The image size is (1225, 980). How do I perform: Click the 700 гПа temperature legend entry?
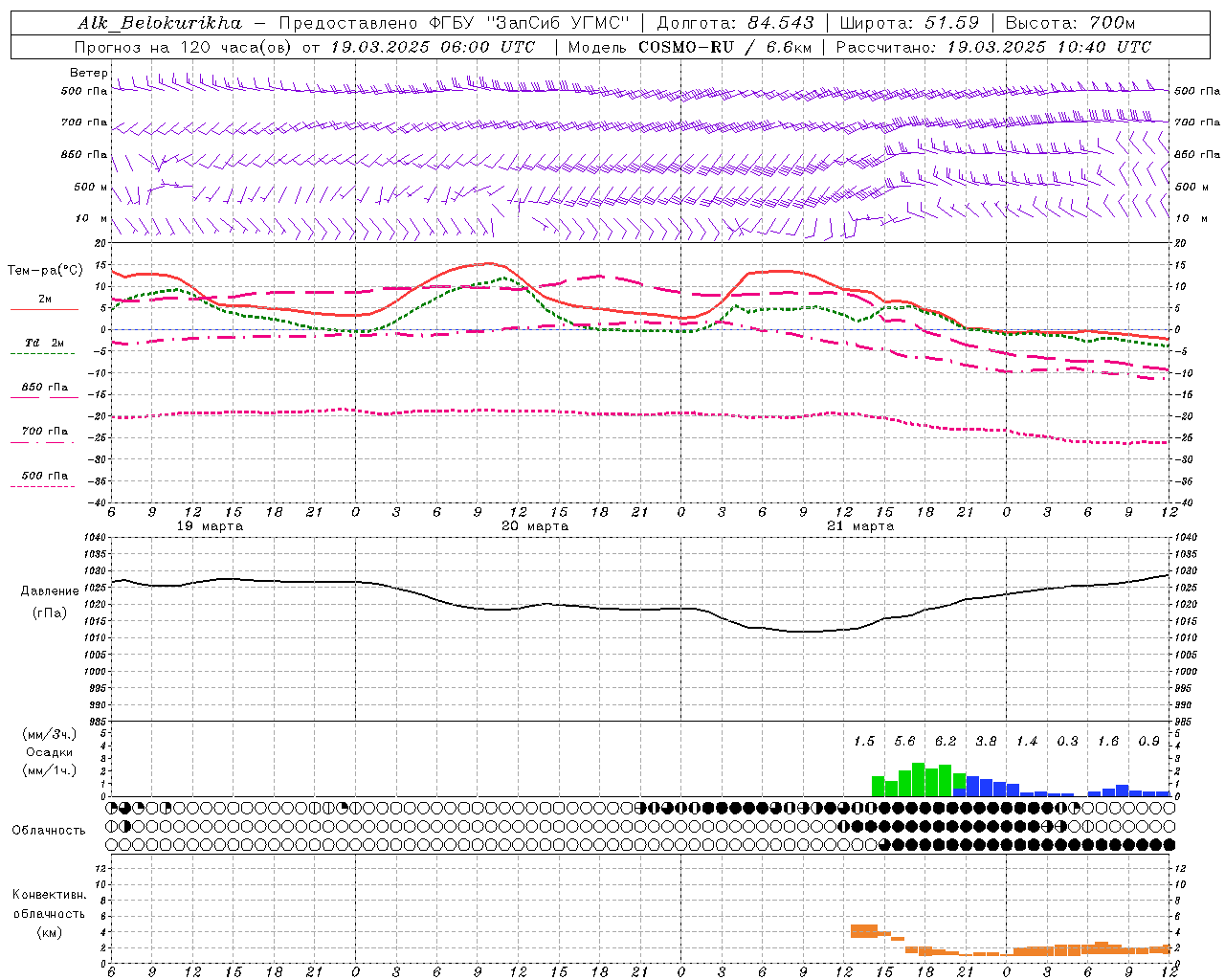click(44, 431)
